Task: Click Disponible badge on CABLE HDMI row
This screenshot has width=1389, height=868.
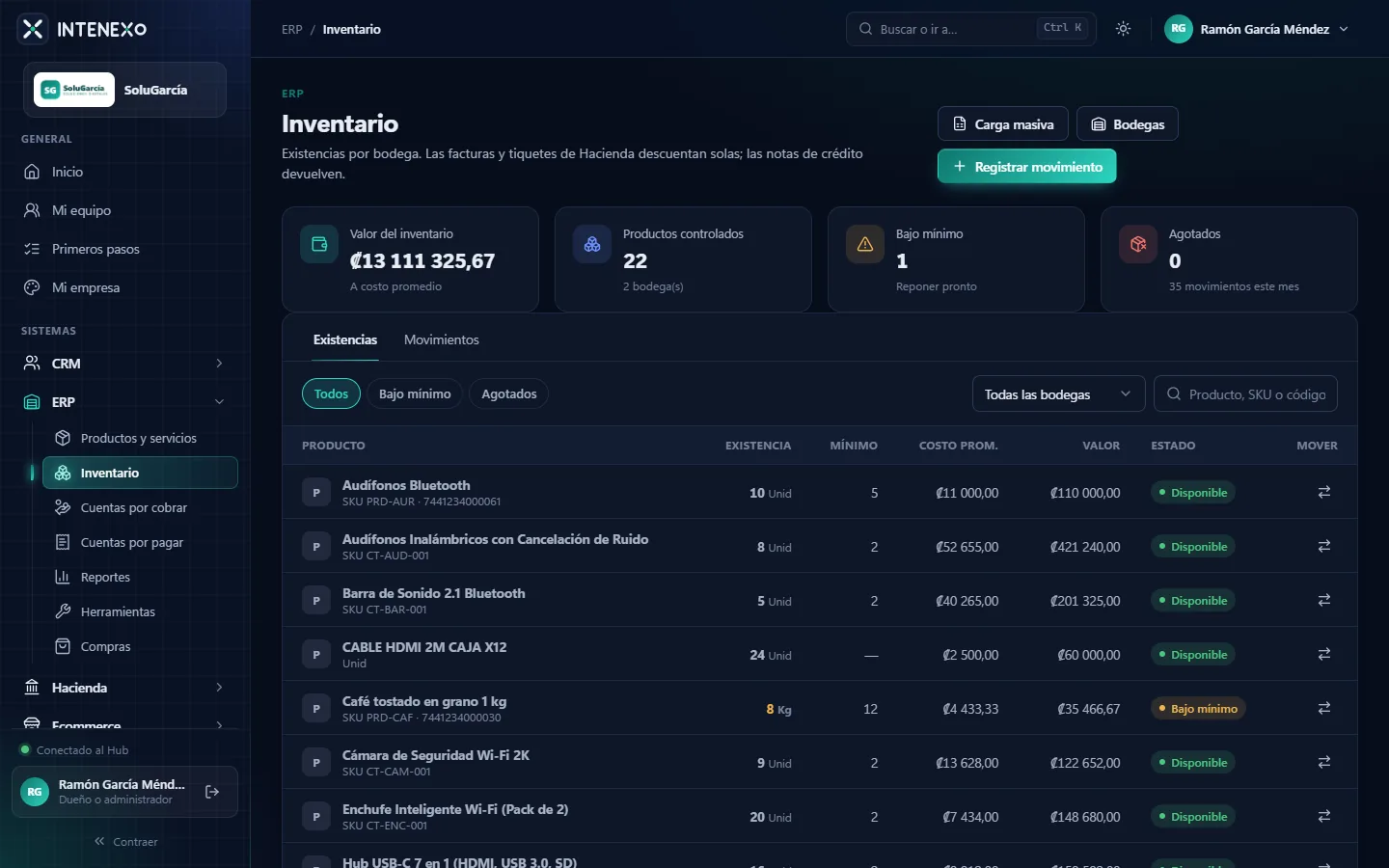Action: pos(1193,655)
